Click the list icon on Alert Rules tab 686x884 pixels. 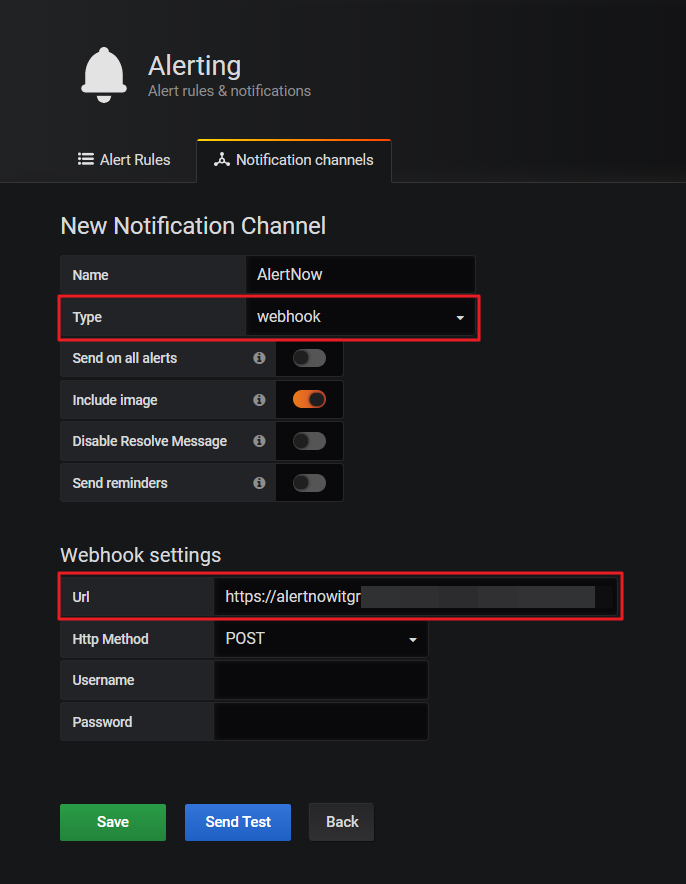click(x=86, y=160)
